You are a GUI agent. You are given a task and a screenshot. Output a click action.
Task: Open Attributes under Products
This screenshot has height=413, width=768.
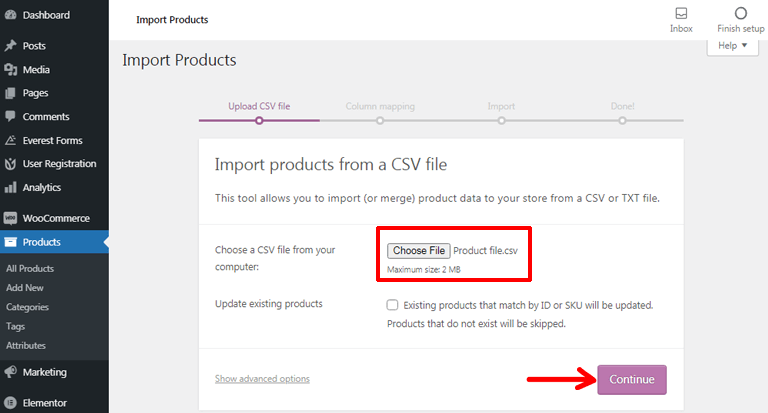coord(26,345)
